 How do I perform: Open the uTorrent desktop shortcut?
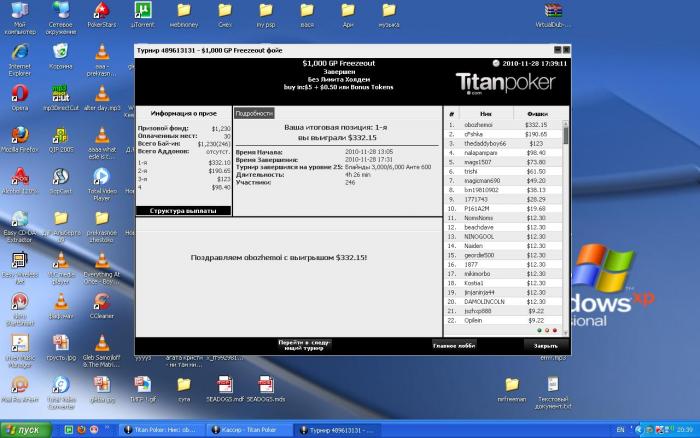point(143,14)
